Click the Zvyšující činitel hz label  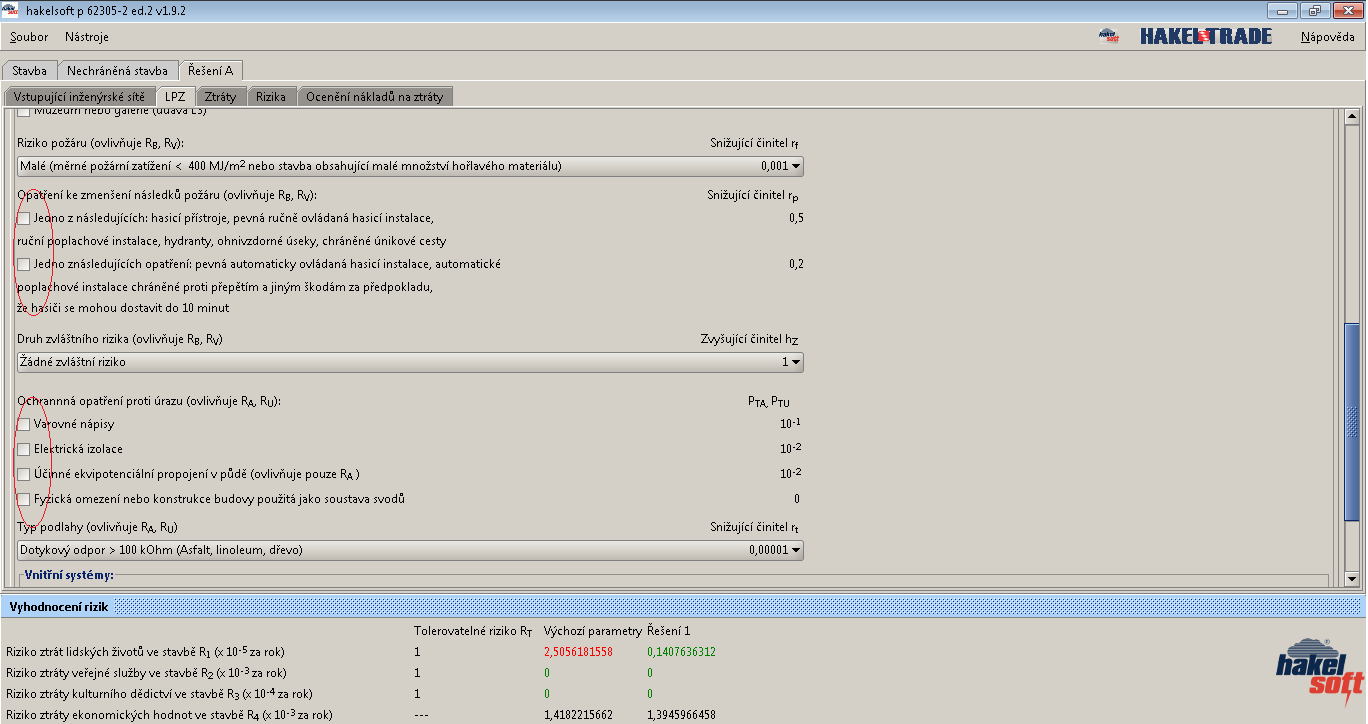coord(750,340)
